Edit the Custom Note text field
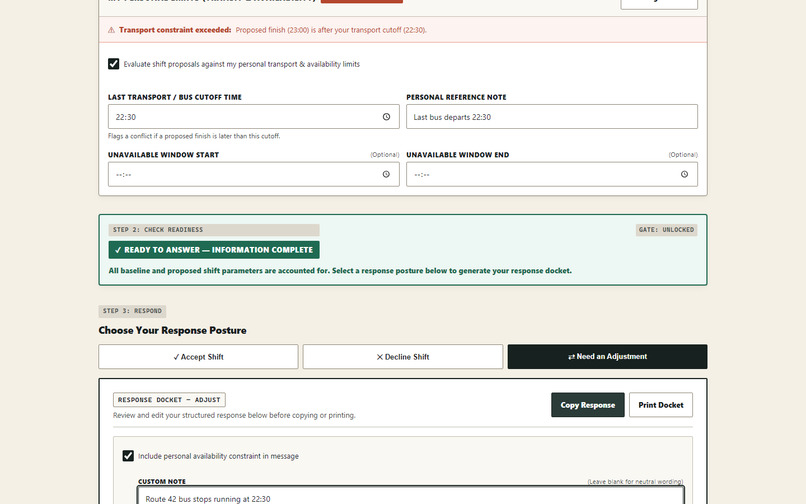The width and height of the screenshot is (806, 504). (x=411, y=496)
